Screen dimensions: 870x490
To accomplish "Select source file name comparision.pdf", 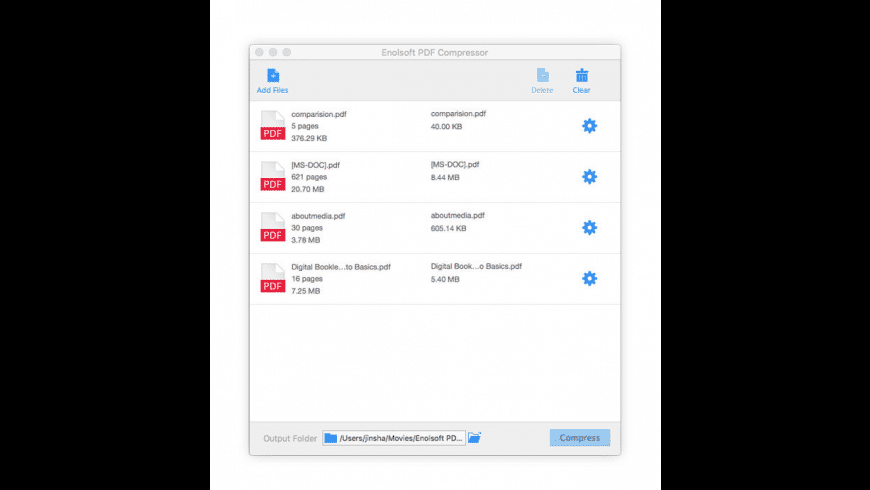I will tap(319, 114).
